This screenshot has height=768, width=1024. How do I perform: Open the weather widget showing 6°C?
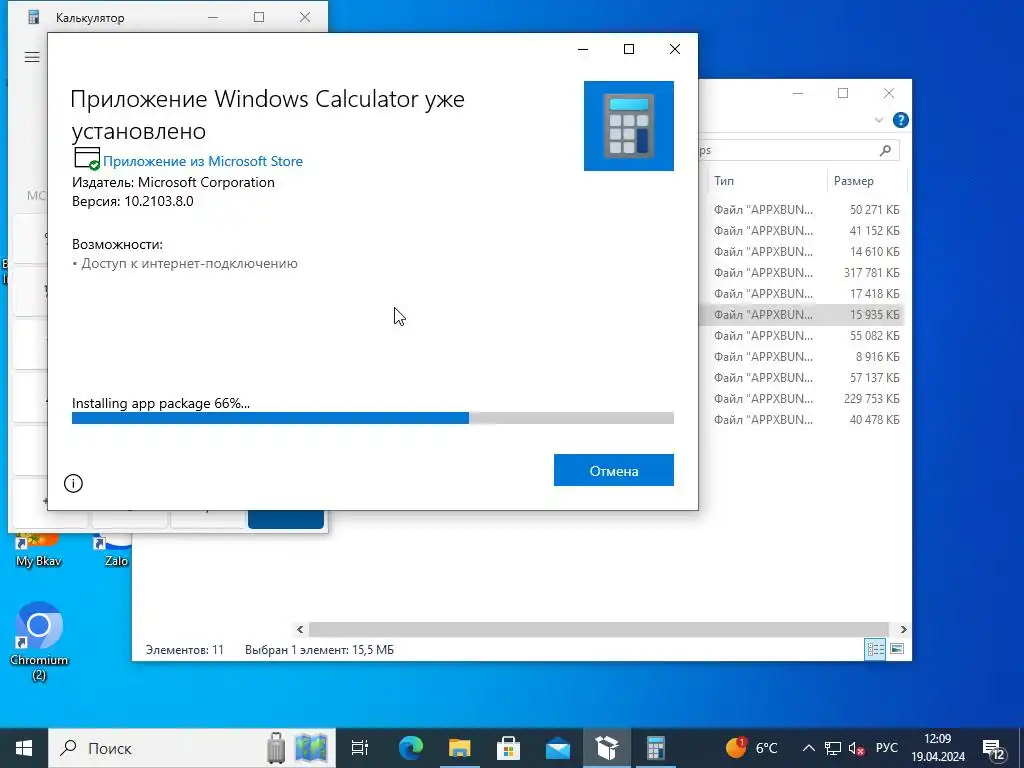pos(751,748)
